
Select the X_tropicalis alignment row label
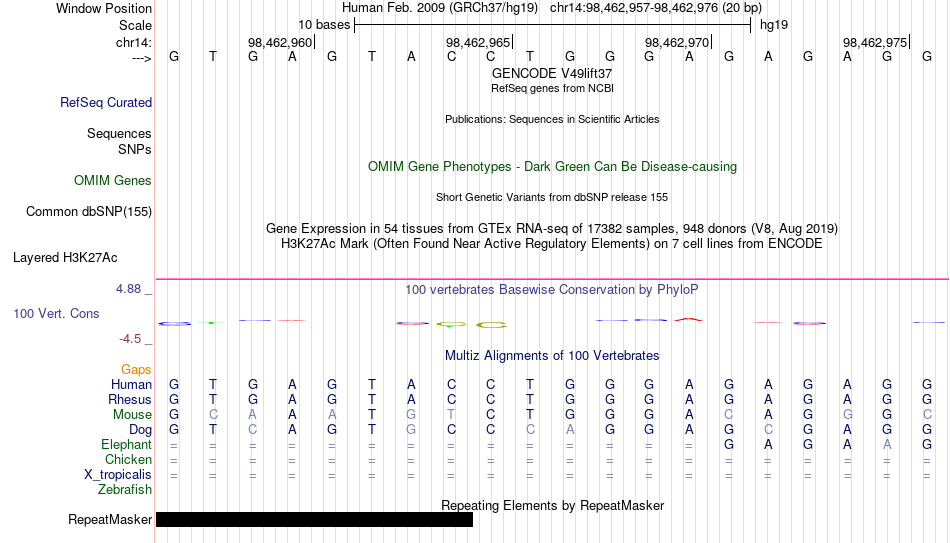[x=118, y=475]
